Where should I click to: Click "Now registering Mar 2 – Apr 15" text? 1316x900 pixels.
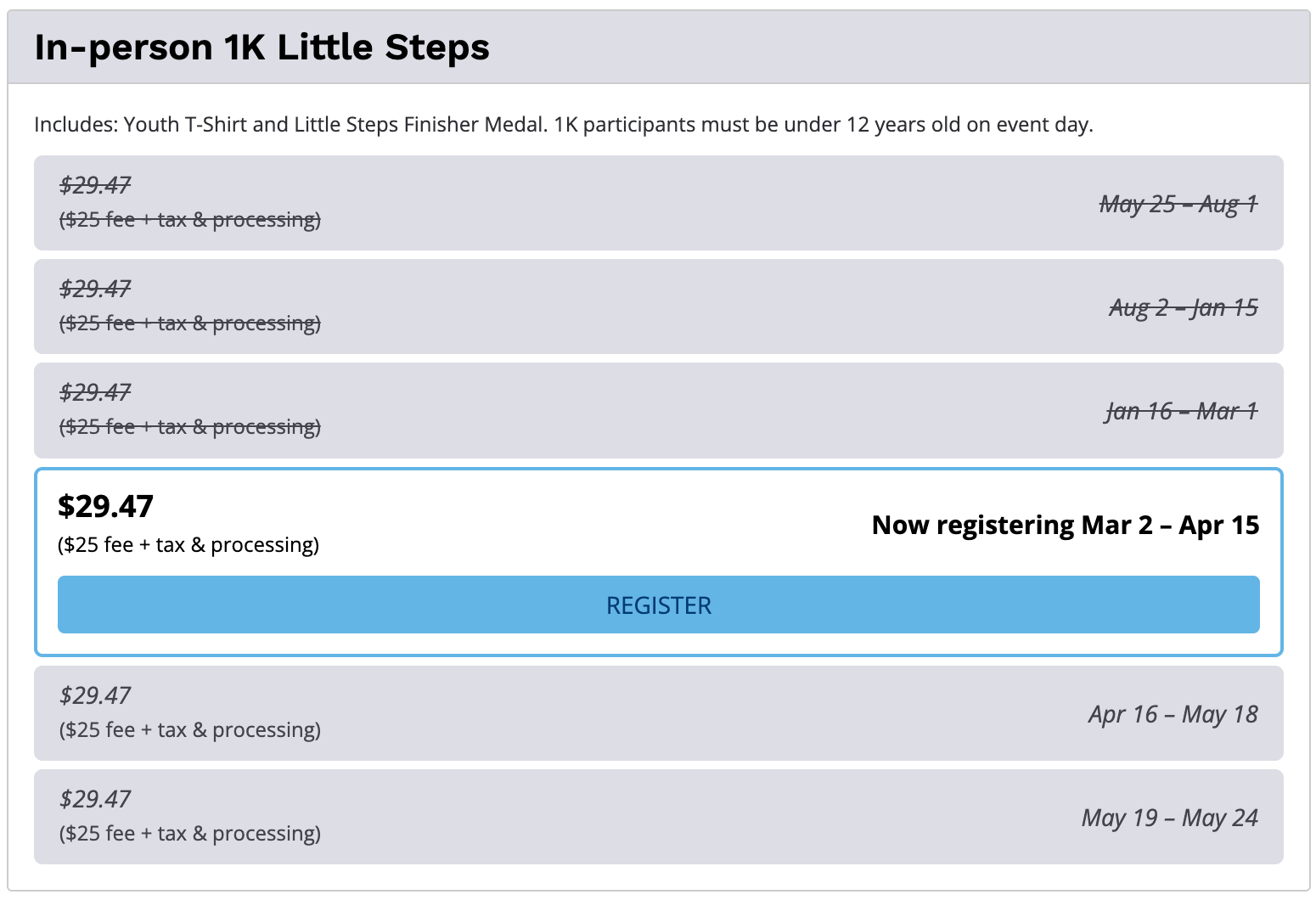[1065, 525]
